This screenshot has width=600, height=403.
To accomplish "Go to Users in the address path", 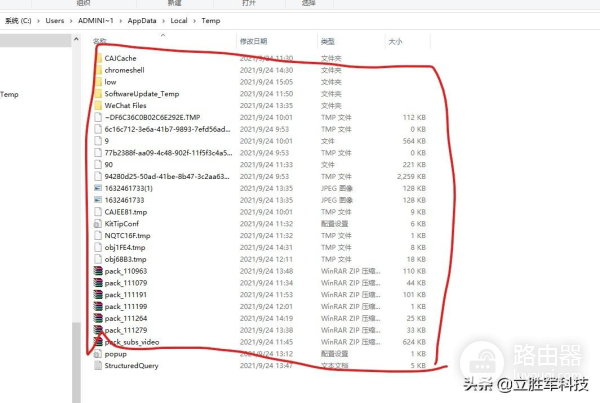I will [55, 21].
